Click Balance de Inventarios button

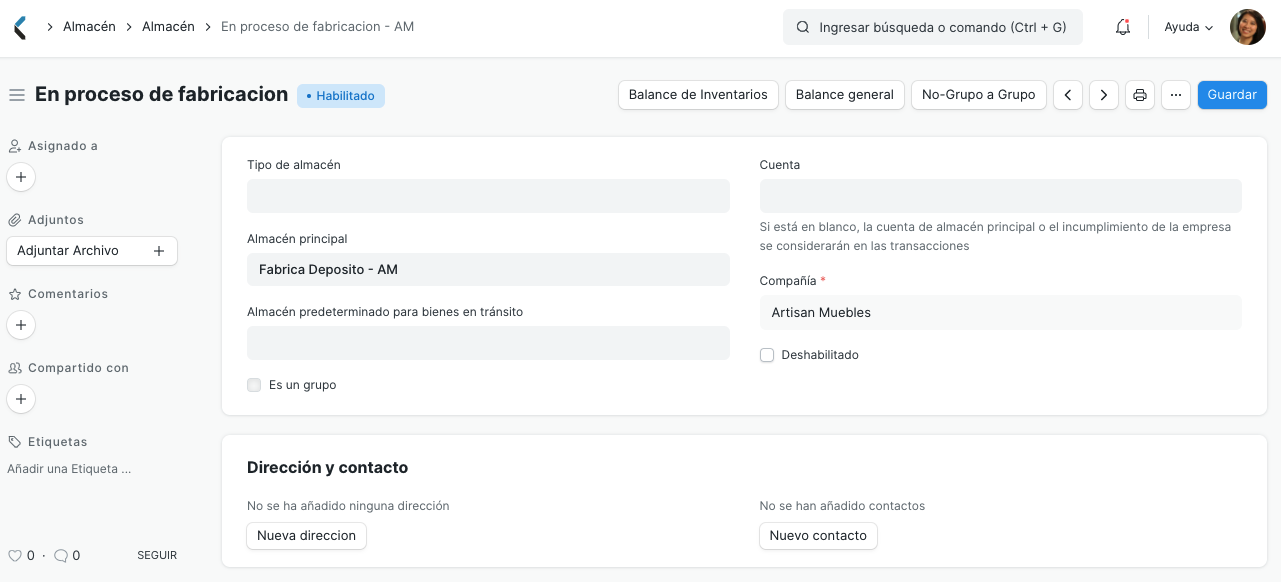[x=698, y=95]
